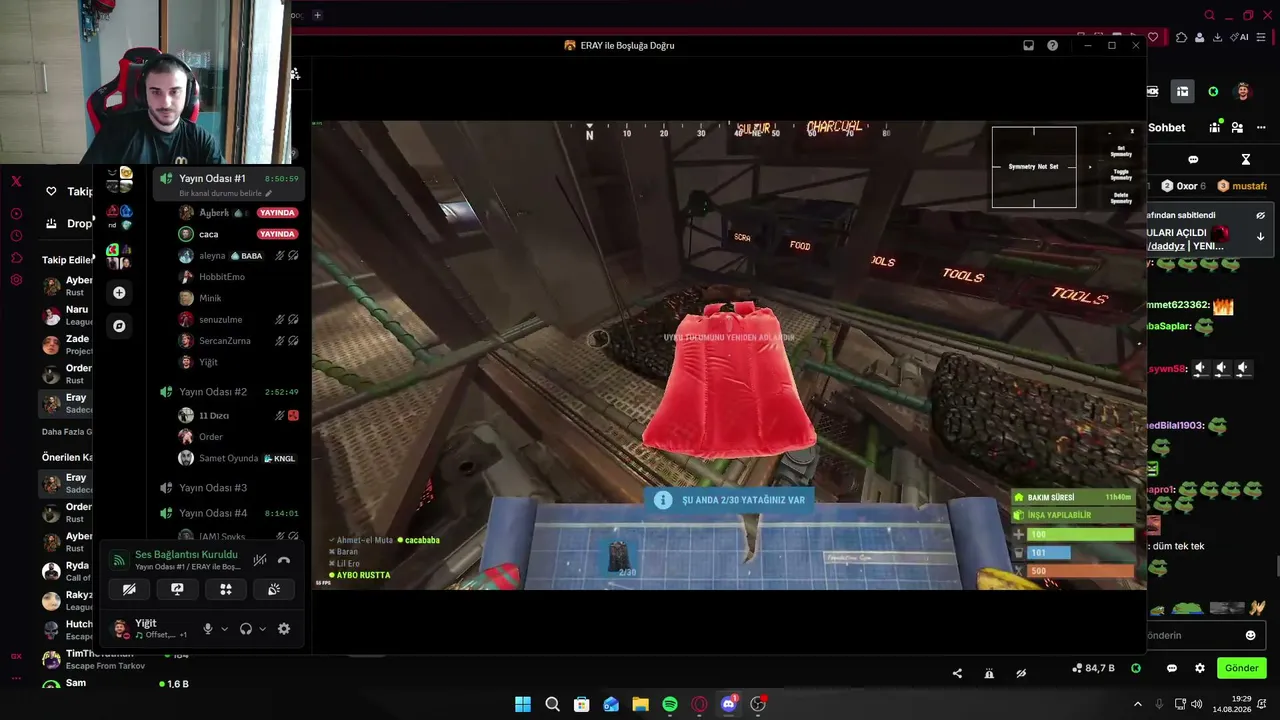
Task: Open Kick profile avatar menu
Action: point(1243,92)
